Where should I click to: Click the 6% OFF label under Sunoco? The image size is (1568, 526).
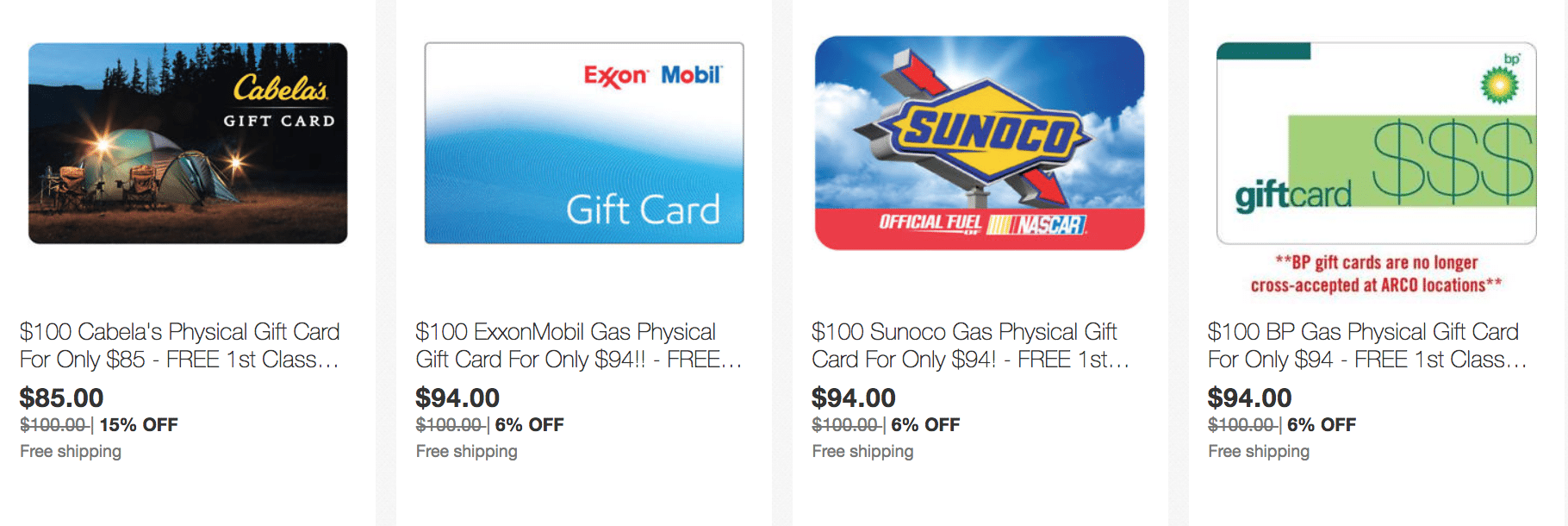click(x=925, y=424)
